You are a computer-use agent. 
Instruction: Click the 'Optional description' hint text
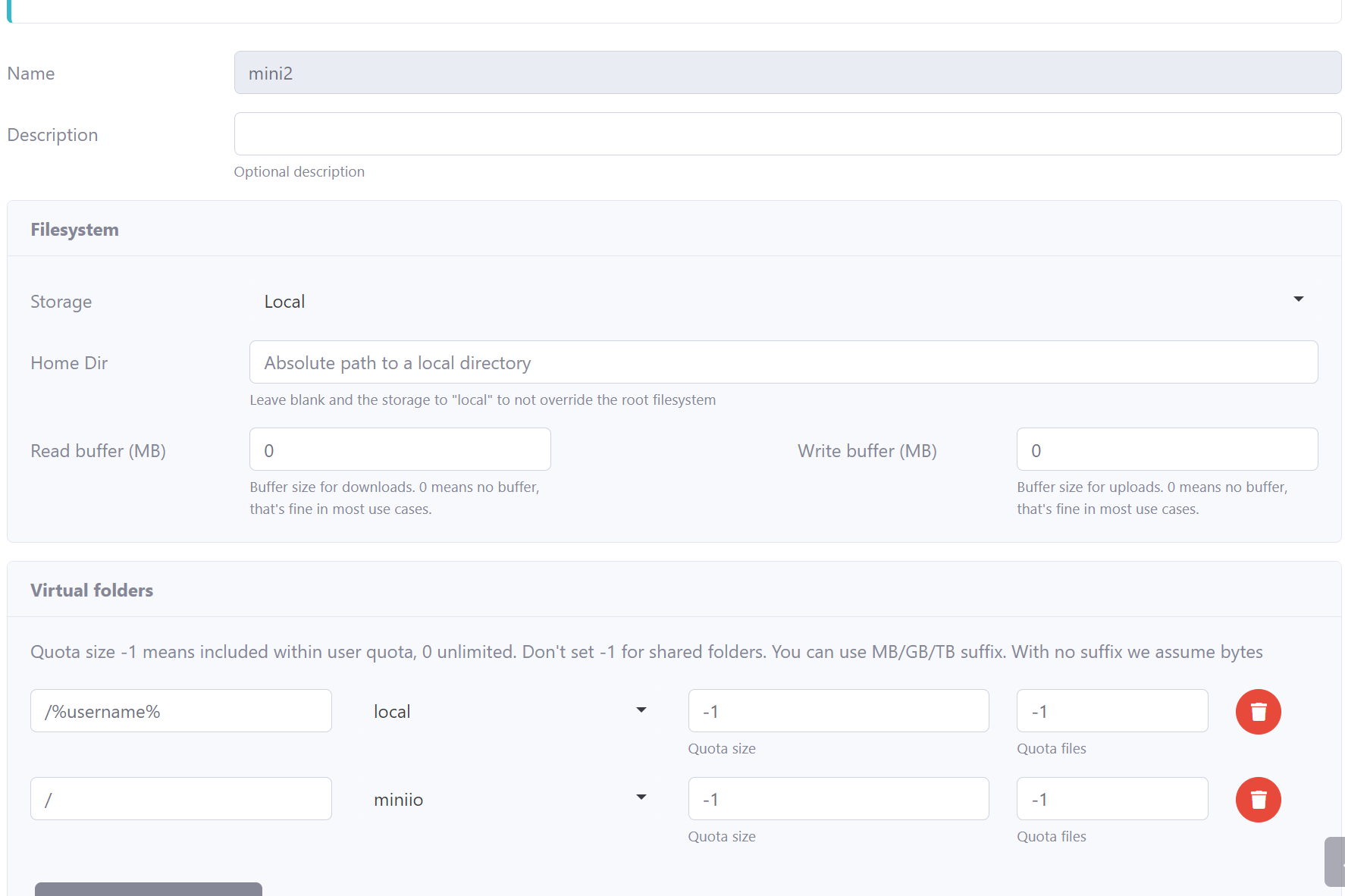299,172
